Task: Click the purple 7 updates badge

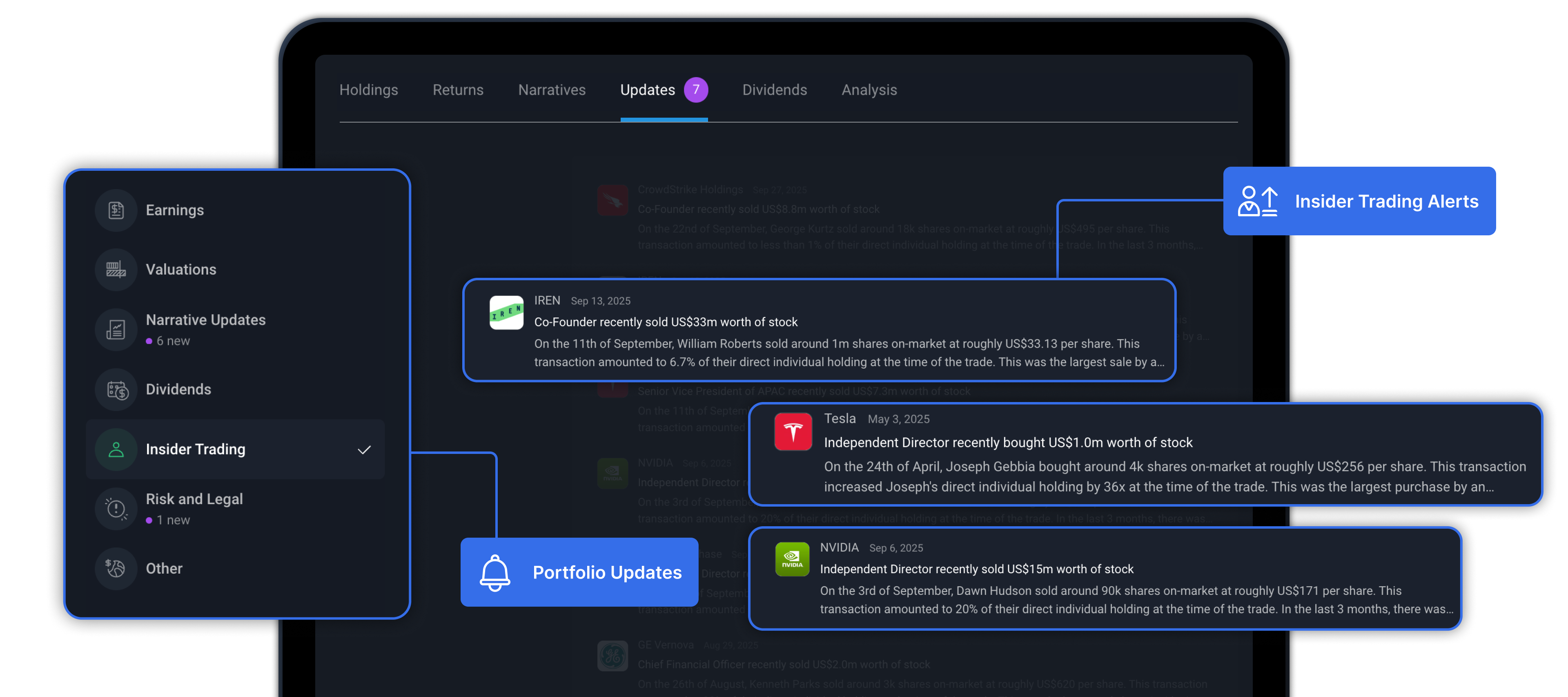Action: point(695,90)
